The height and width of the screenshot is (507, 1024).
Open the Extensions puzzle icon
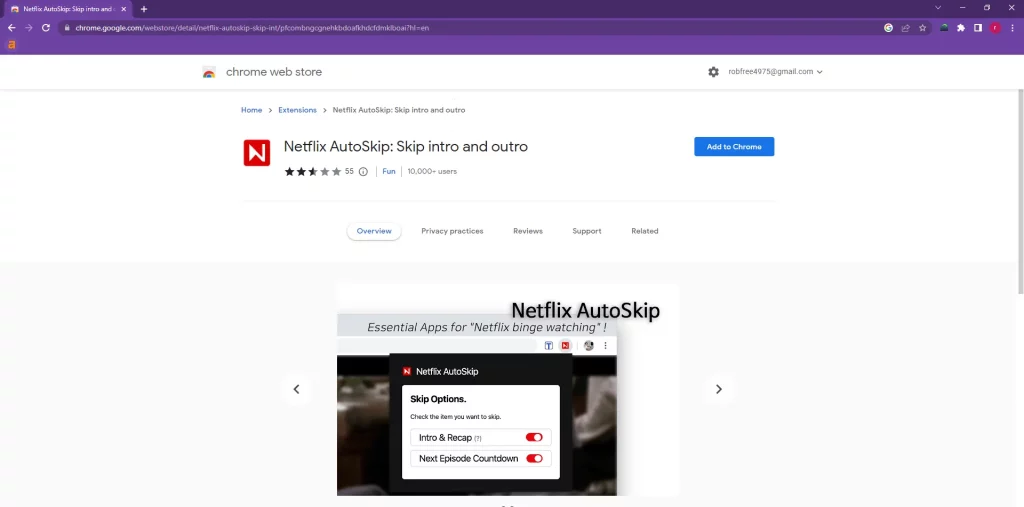(x=961, y=28)
